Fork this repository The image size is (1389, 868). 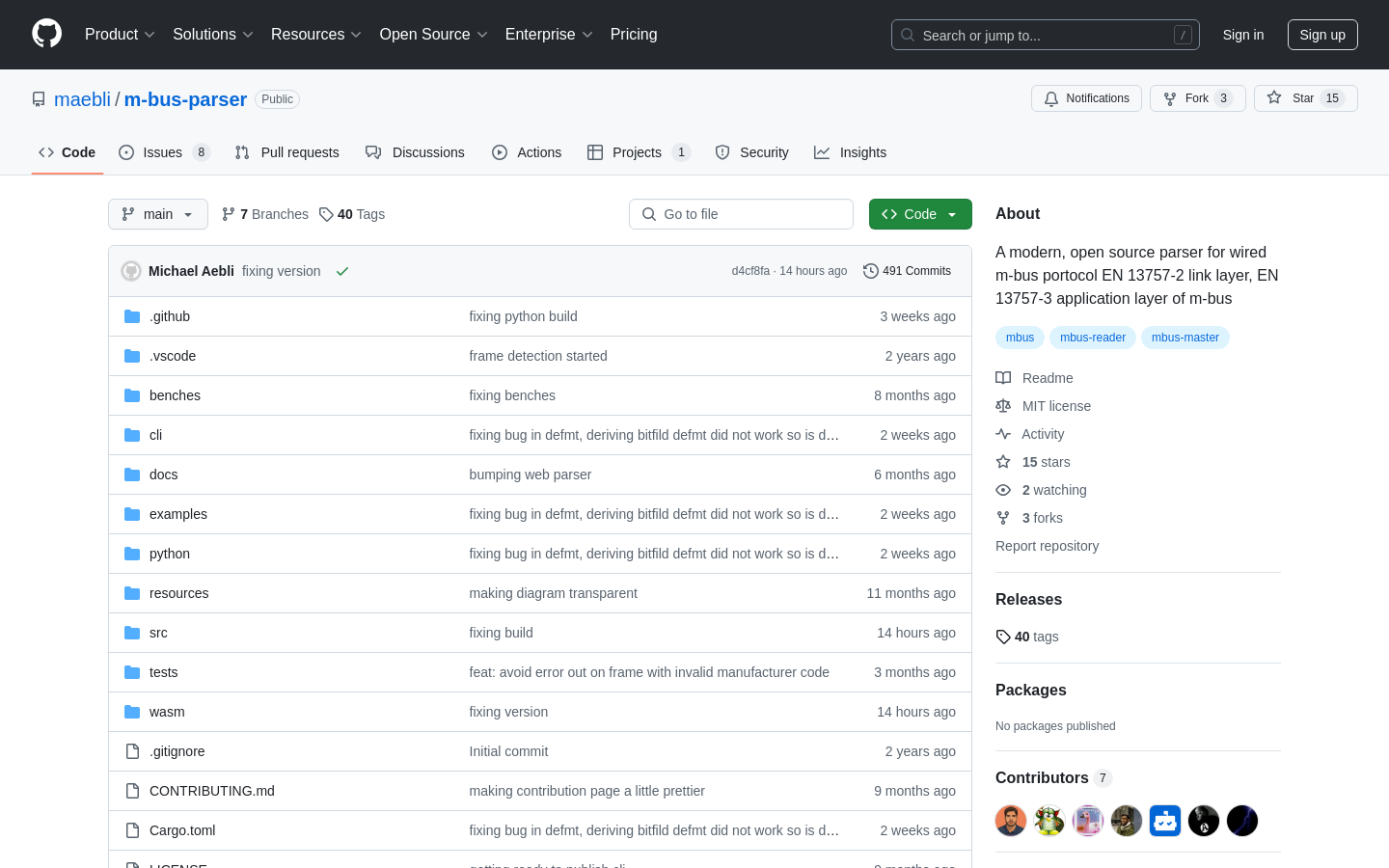(1197, 98)
